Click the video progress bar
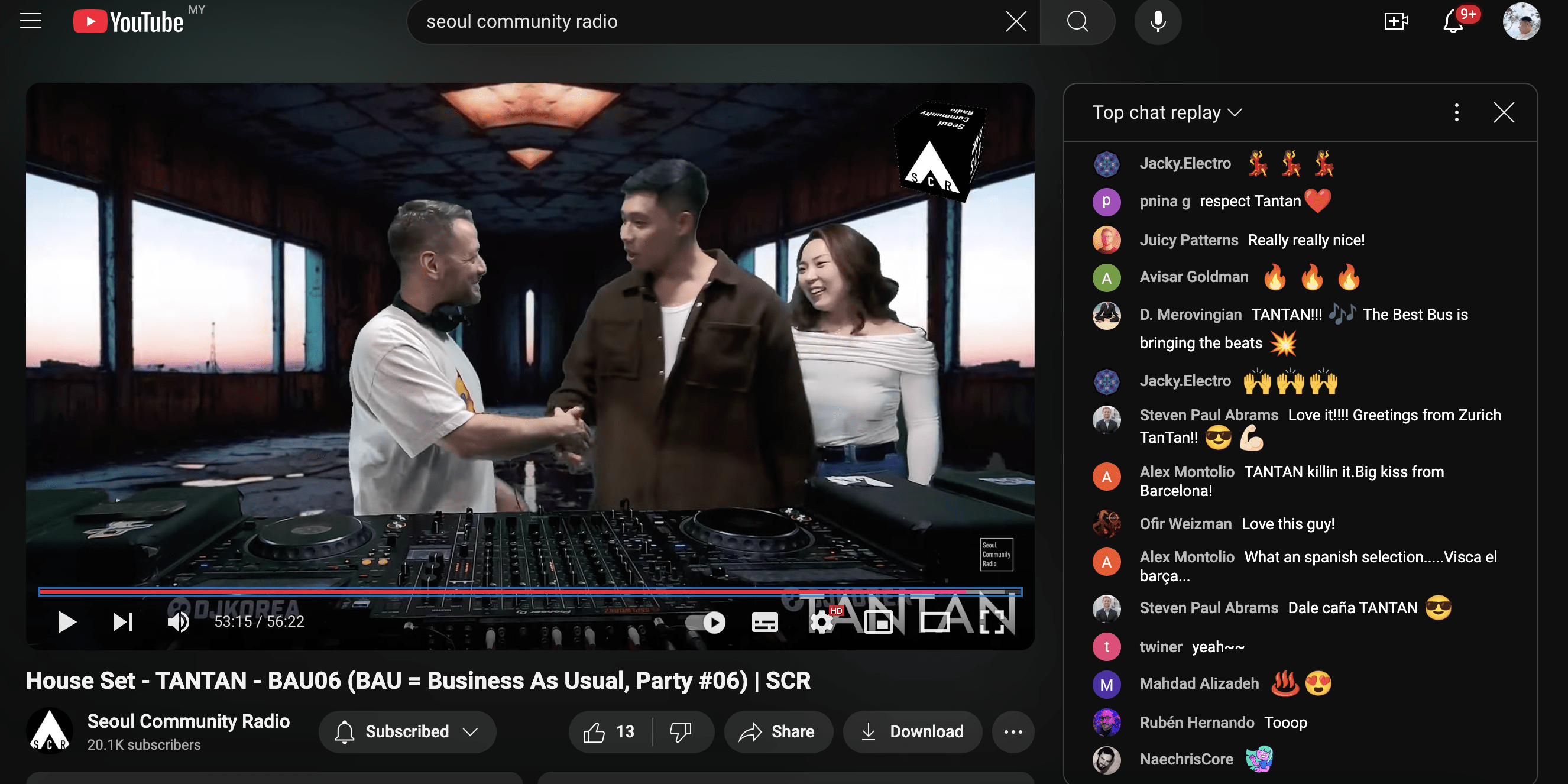Viewport: 1568px width, 784px height. 530,591
